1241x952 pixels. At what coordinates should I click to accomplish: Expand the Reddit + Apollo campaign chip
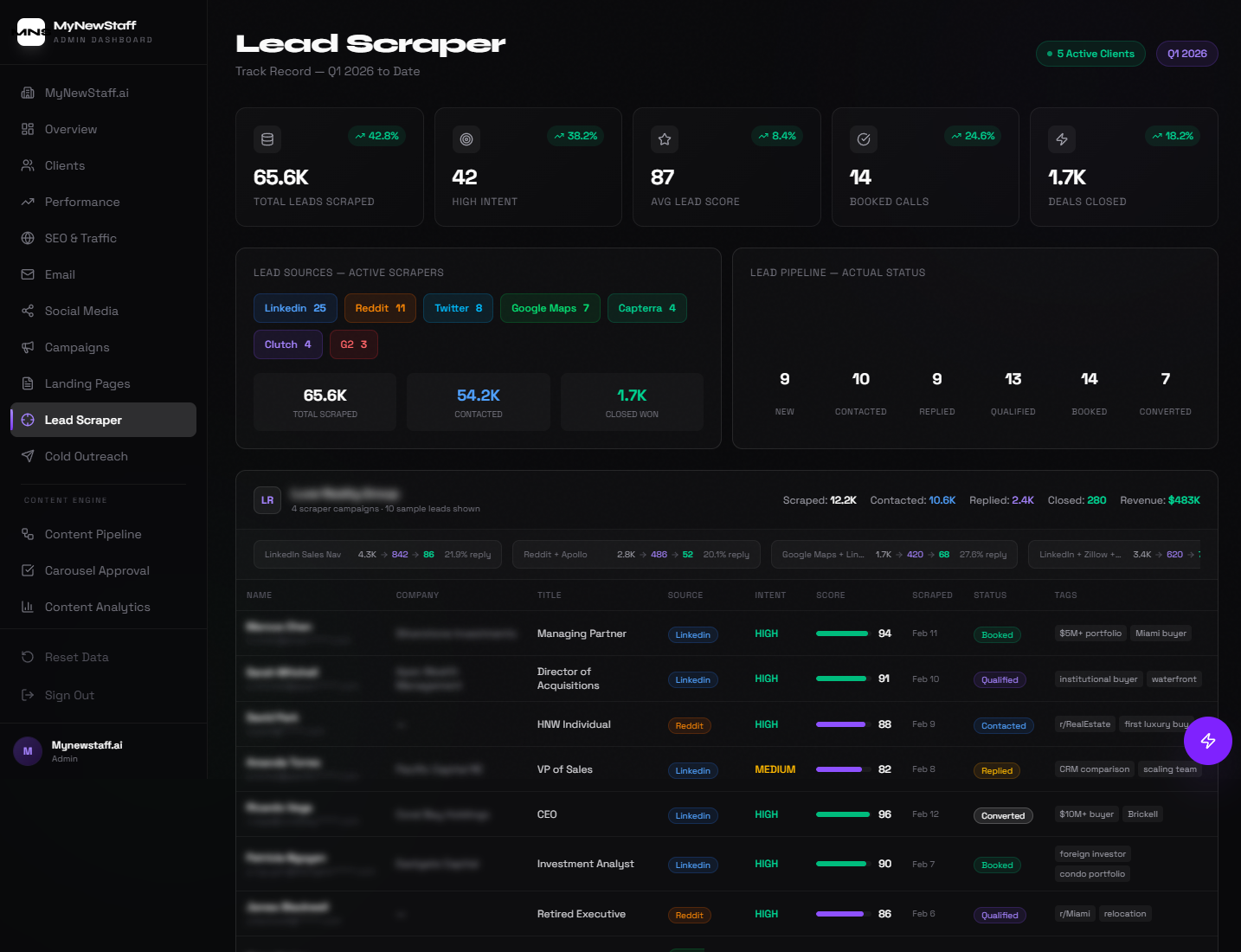pos(636,554)
